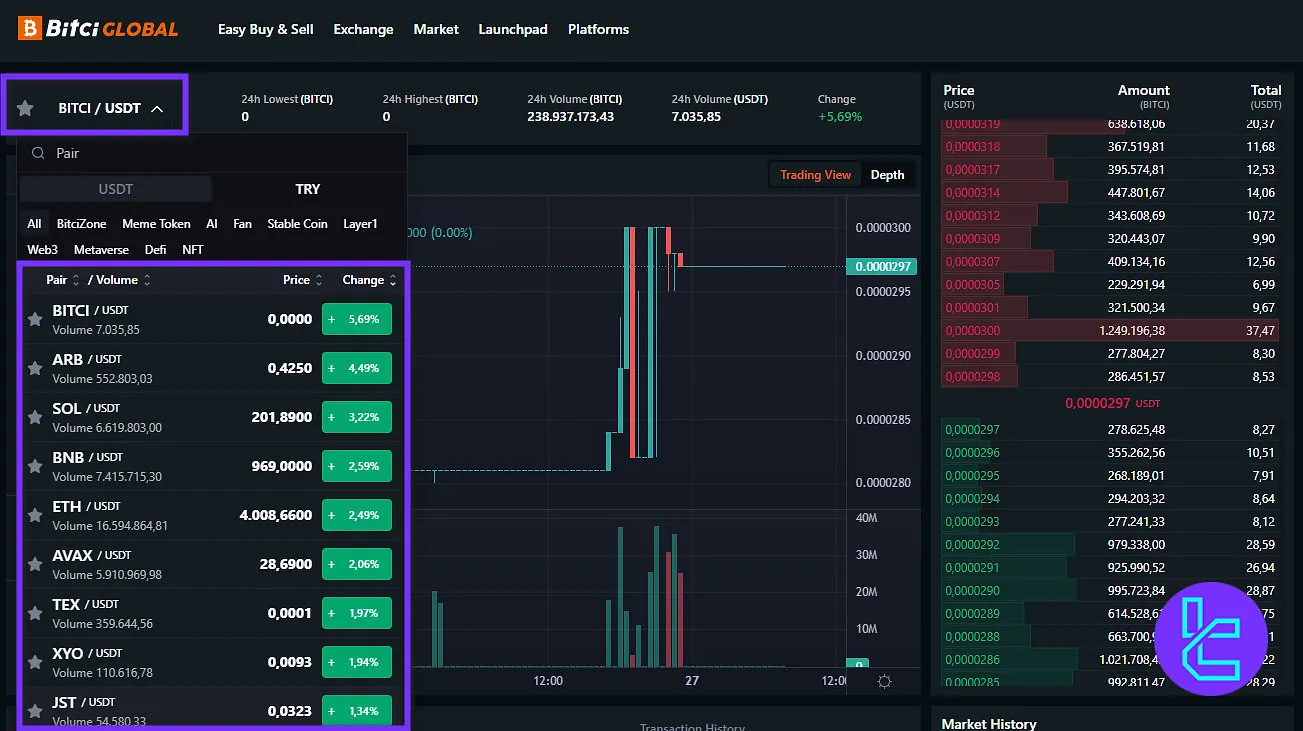Open Easy Buy & Sell page
This screenshot has height=731, width=1303.
[x=265, y=29]
